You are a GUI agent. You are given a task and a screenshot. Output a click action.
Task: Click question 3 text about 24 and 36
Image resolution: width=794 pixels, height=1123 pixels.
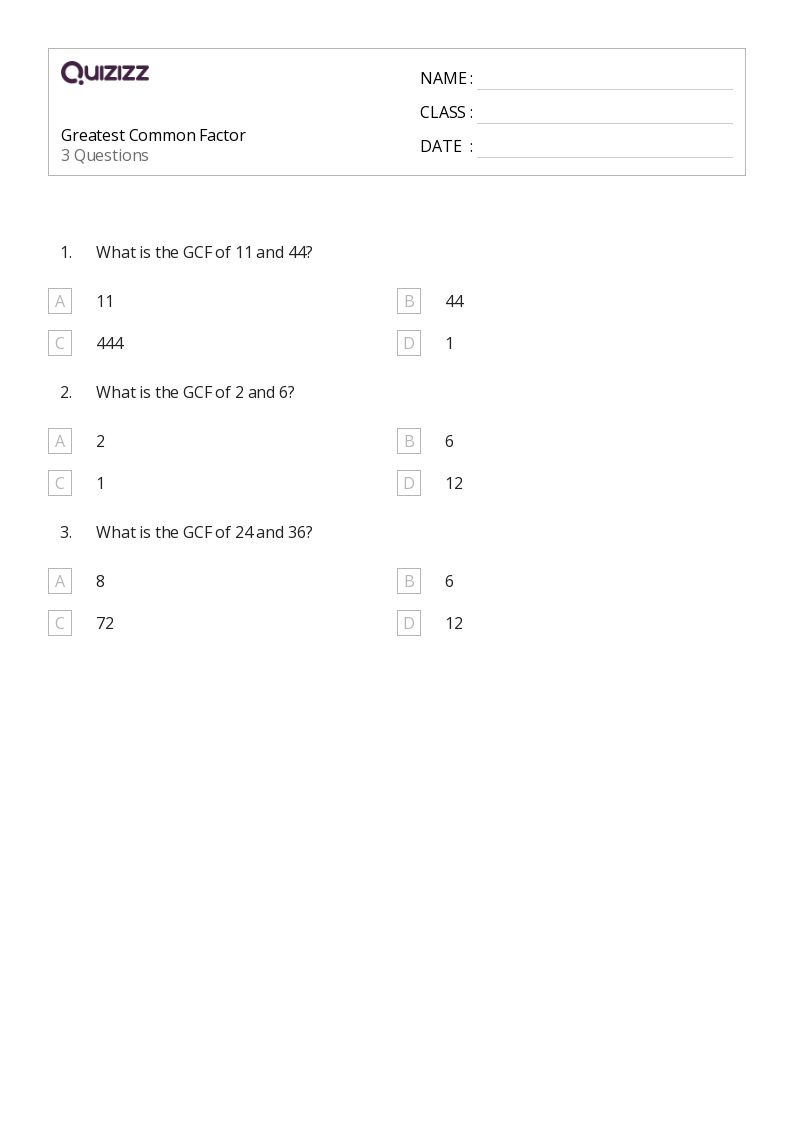(204, 532)
